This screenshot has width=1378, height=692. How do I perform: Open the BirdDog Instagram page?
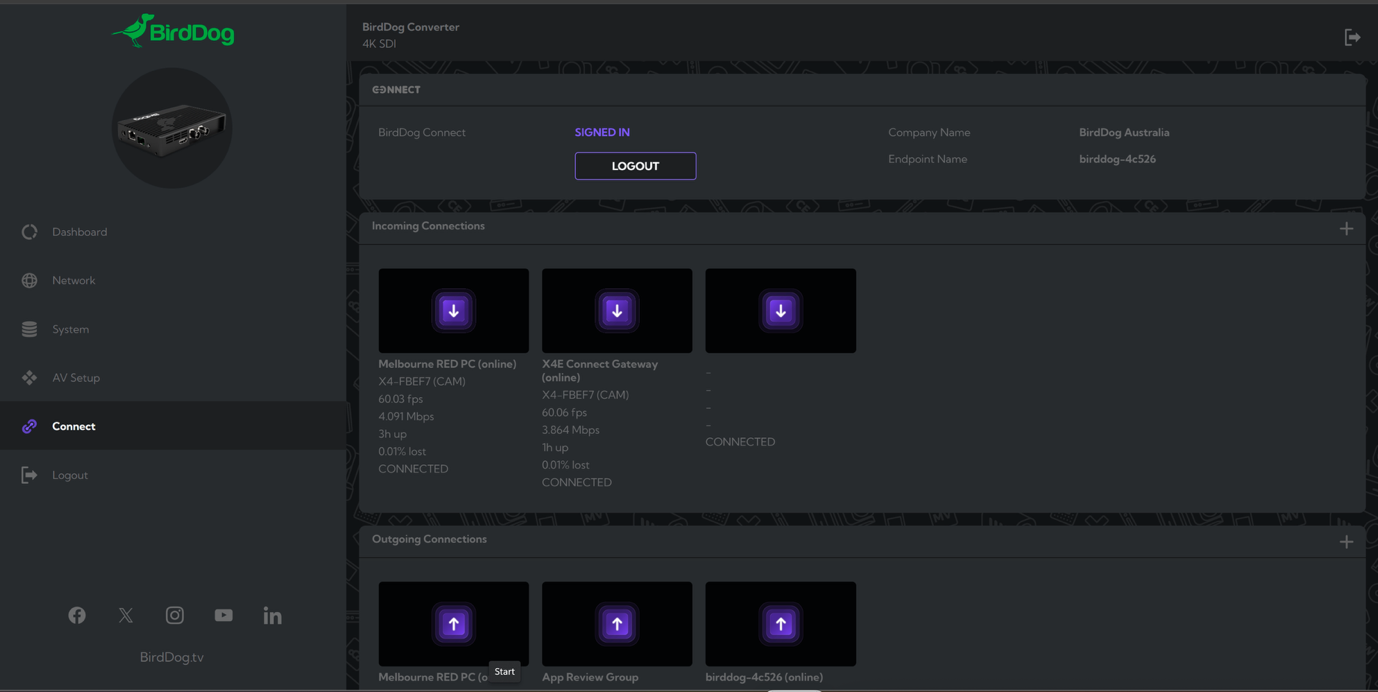(175, 615)
